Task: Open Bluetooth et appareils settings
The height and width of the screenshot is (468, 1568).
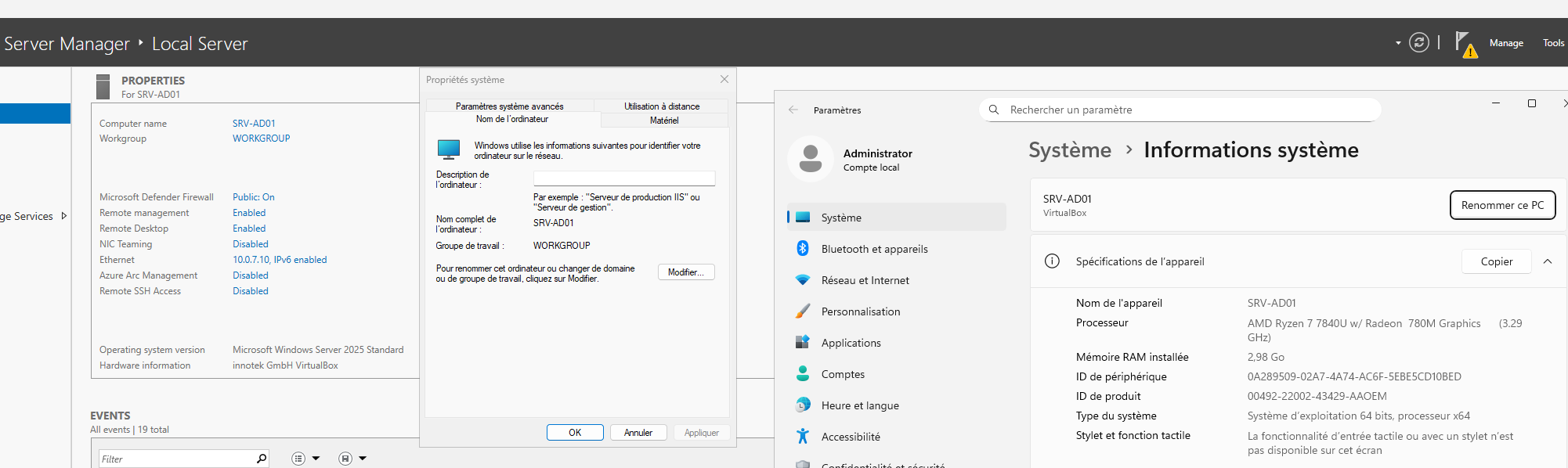Action: tap(896, 249)
